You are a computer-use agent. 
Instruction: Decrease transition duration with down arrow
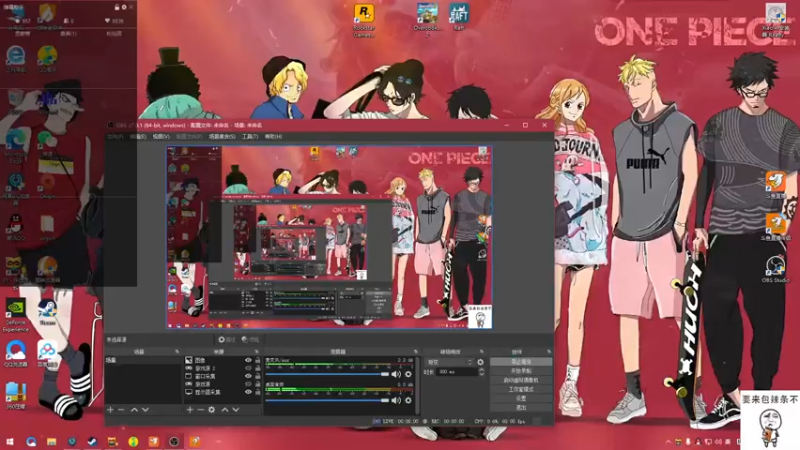[x=482, y=374]
